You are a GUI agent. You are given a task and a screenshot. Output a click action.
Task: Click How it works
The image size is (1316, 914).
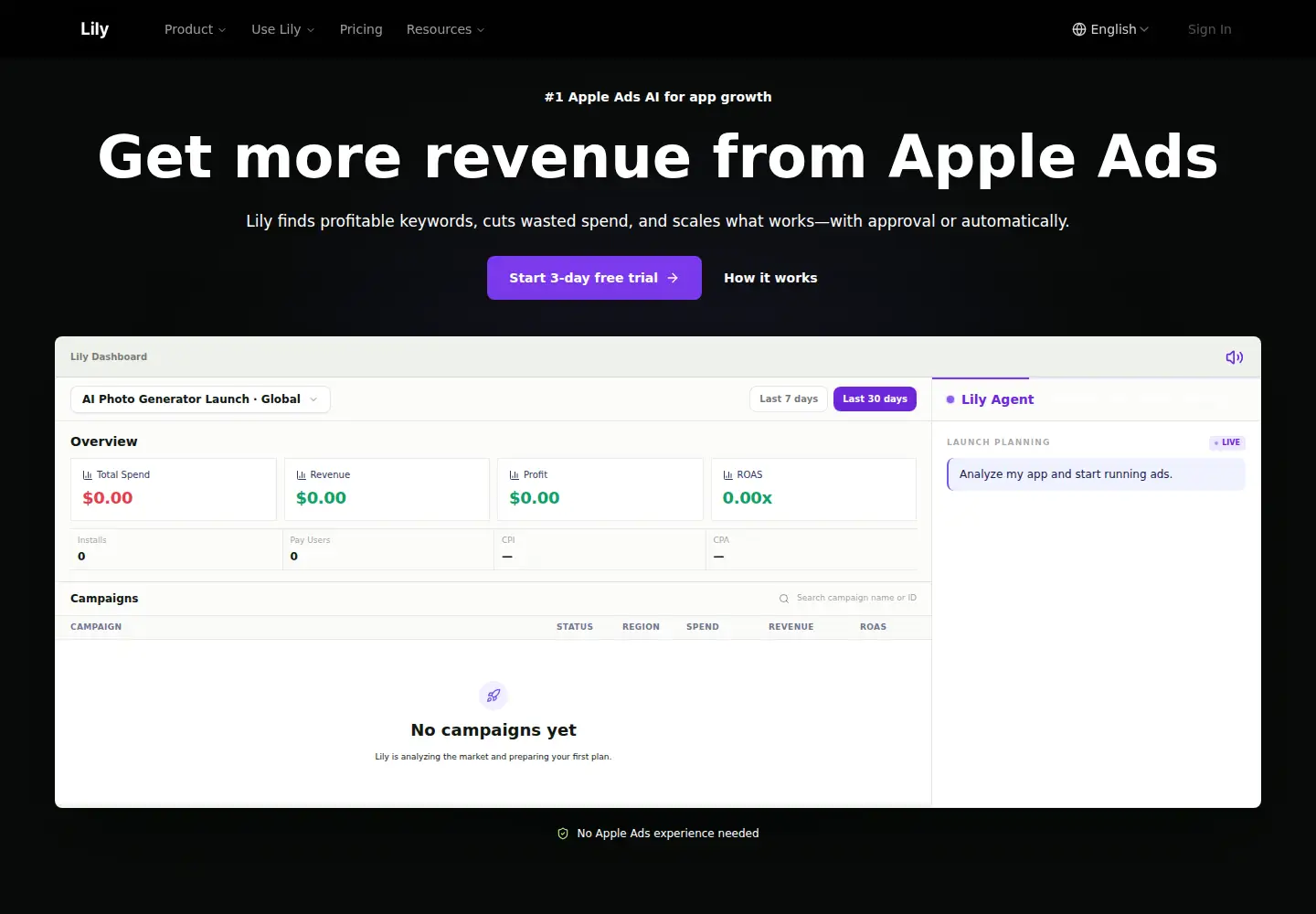[770, 278]
